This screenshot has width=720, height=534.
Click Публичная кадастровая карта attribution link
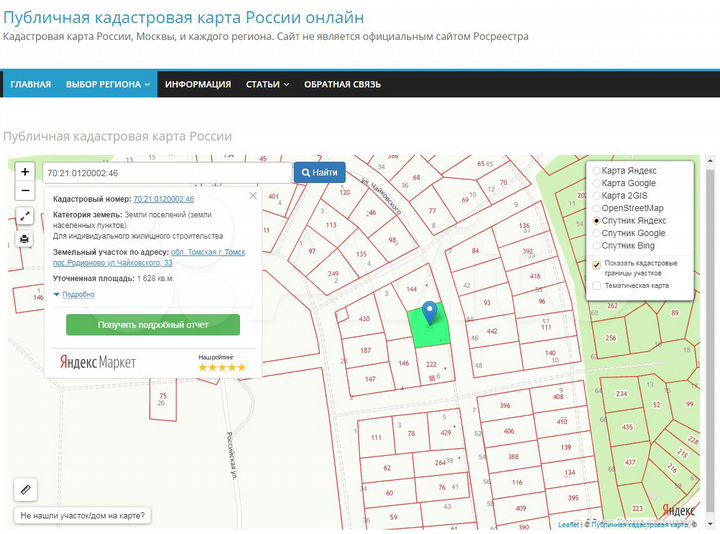639,524
